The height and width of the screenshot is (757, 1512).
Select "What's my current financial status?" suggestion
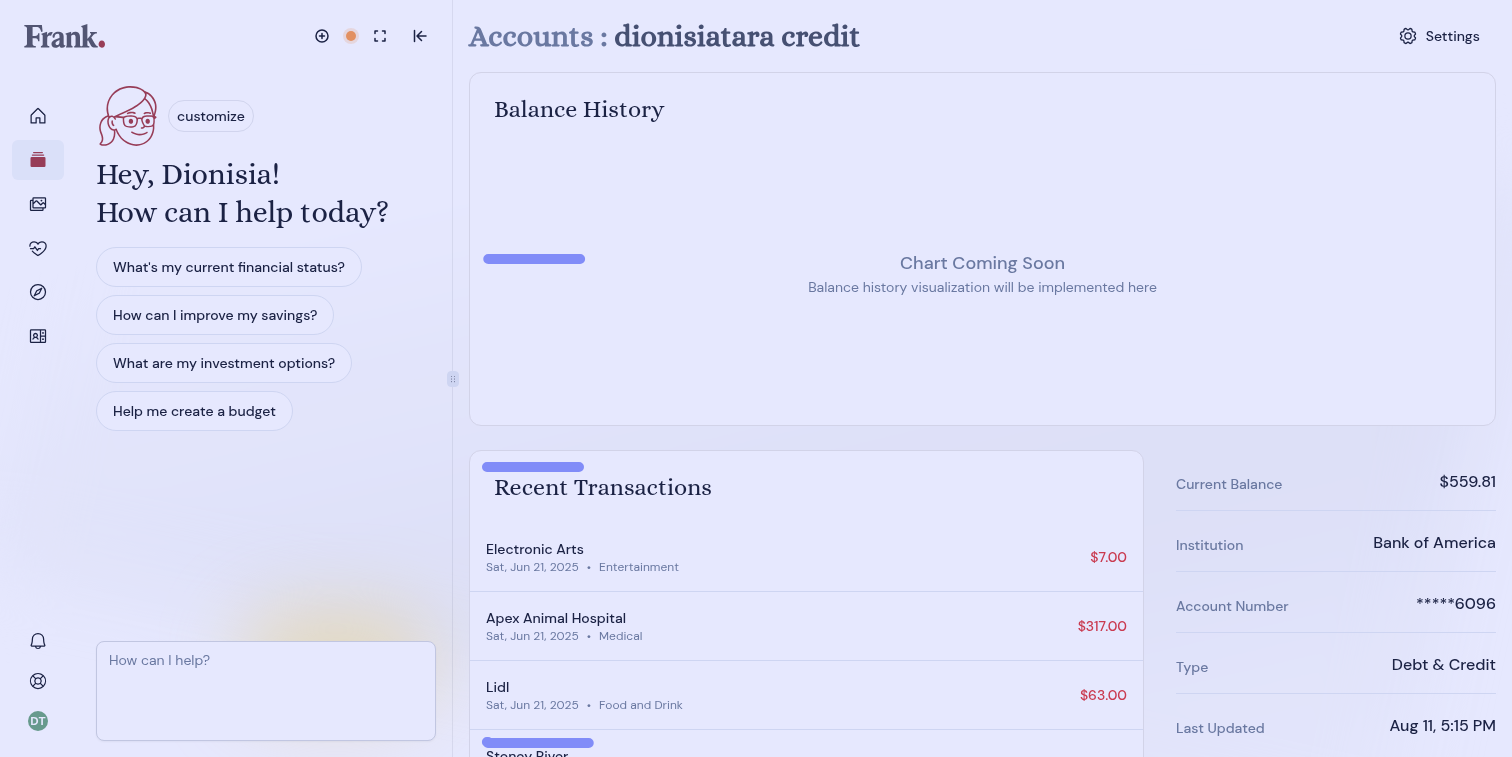(x=229, y=267)
